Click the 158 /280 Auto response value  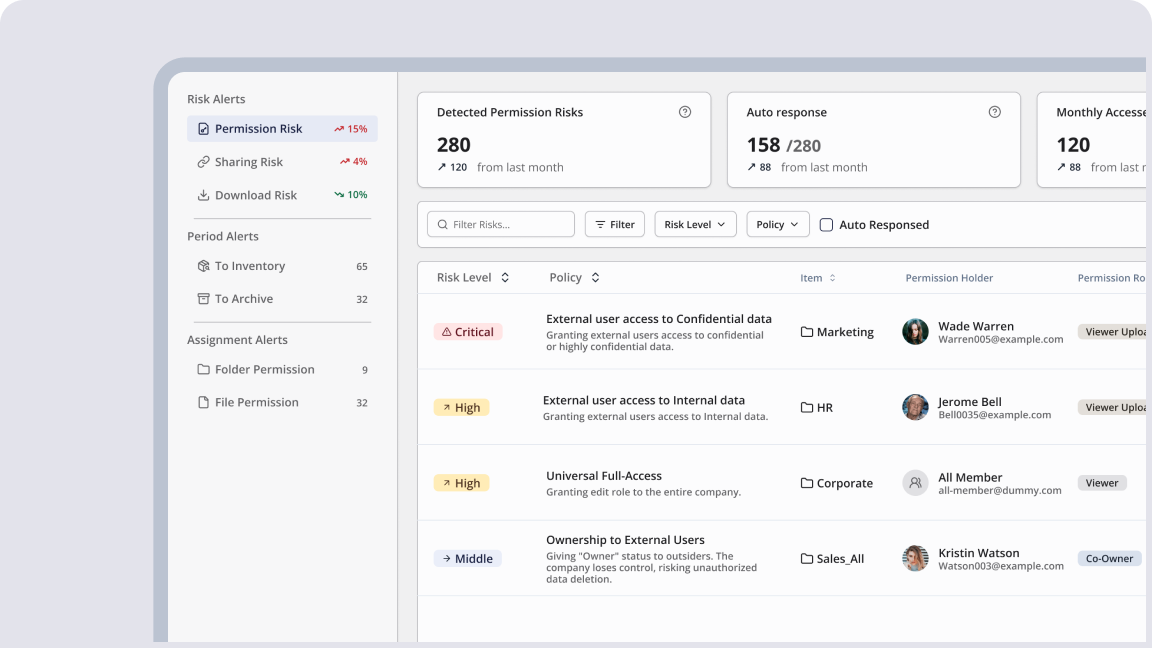(783, 145)
